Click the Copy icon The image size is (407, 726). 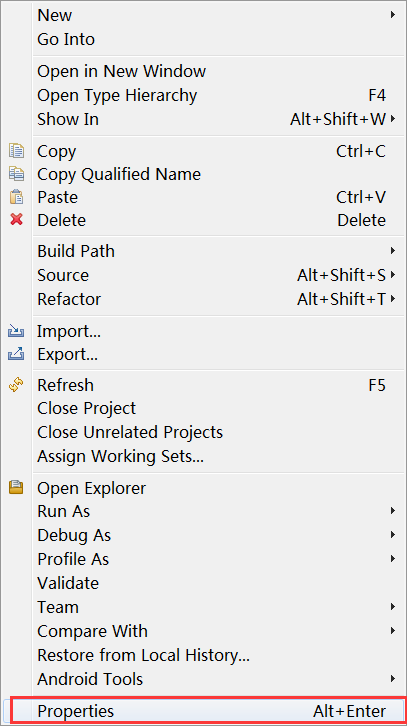pyautogui.click(x=16, y=151)
